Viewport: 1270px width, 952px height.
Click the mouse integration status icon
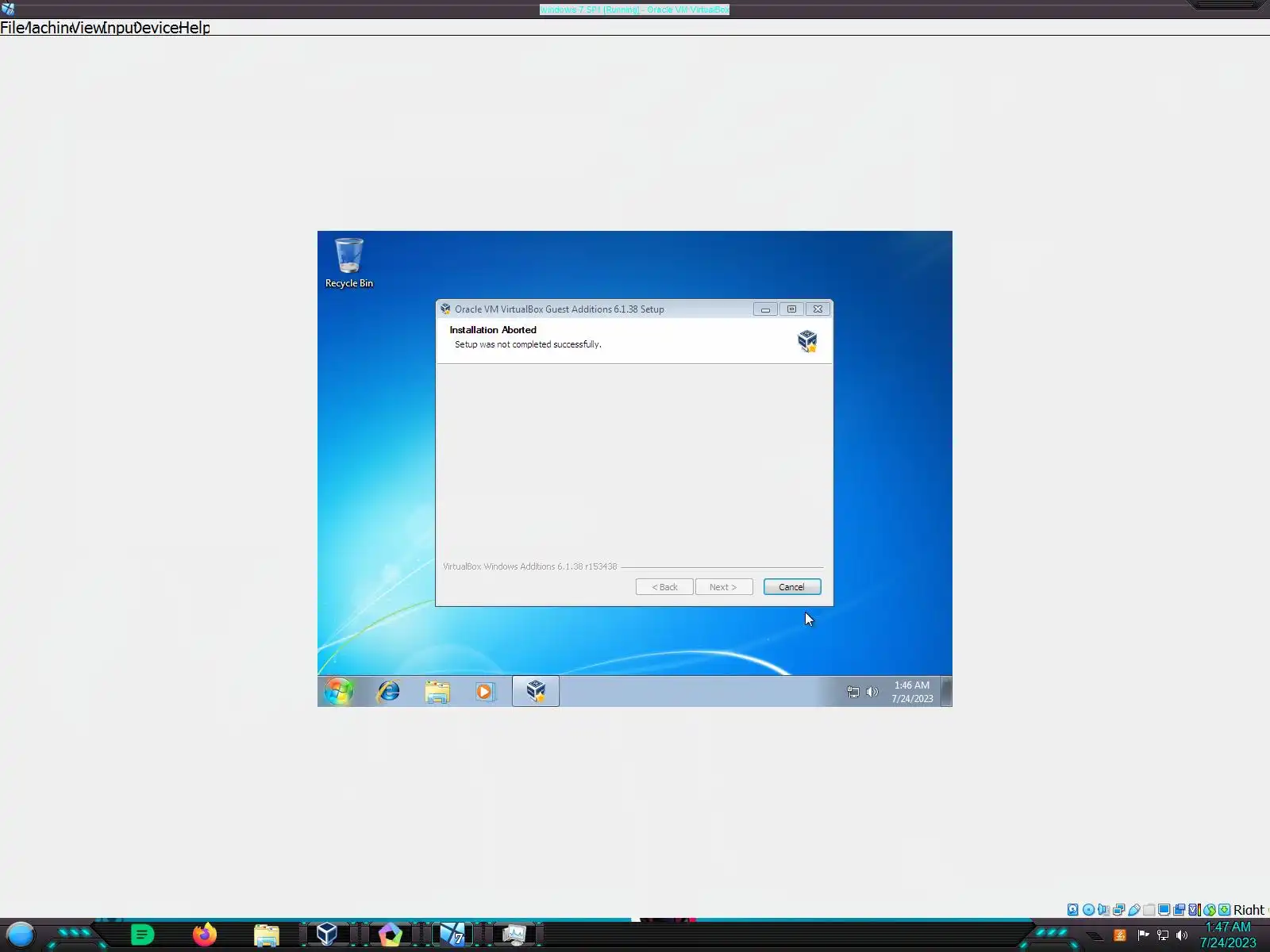1209,910
